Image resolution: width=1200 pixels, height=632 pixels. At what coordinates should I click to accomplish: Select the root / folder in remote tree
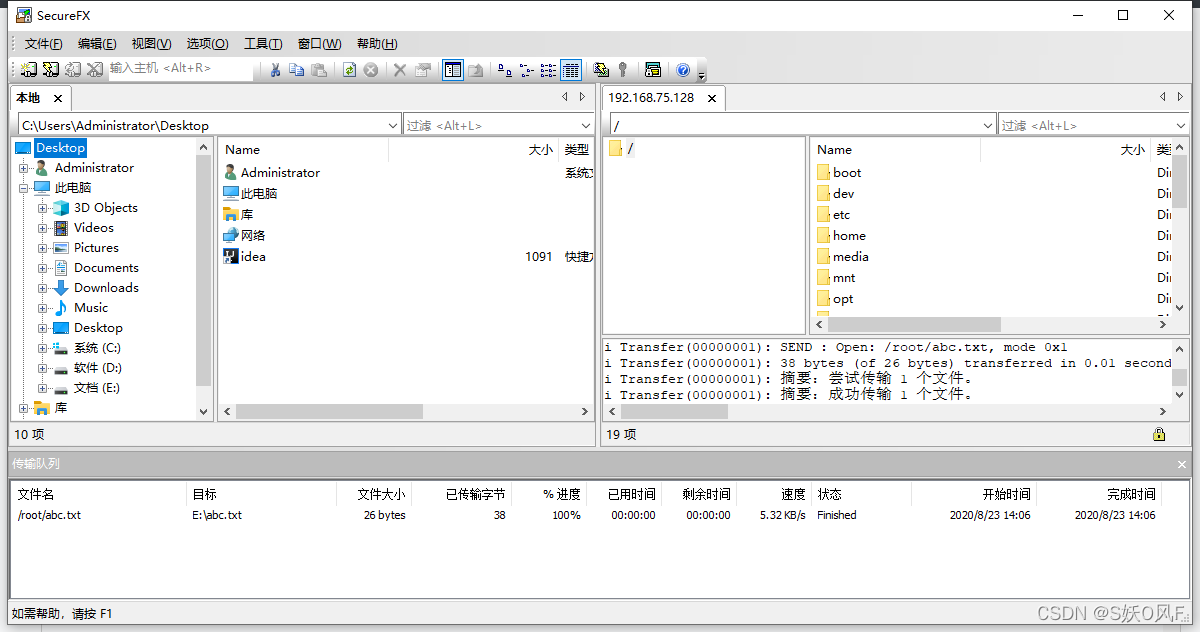click(x=630, y=148)
